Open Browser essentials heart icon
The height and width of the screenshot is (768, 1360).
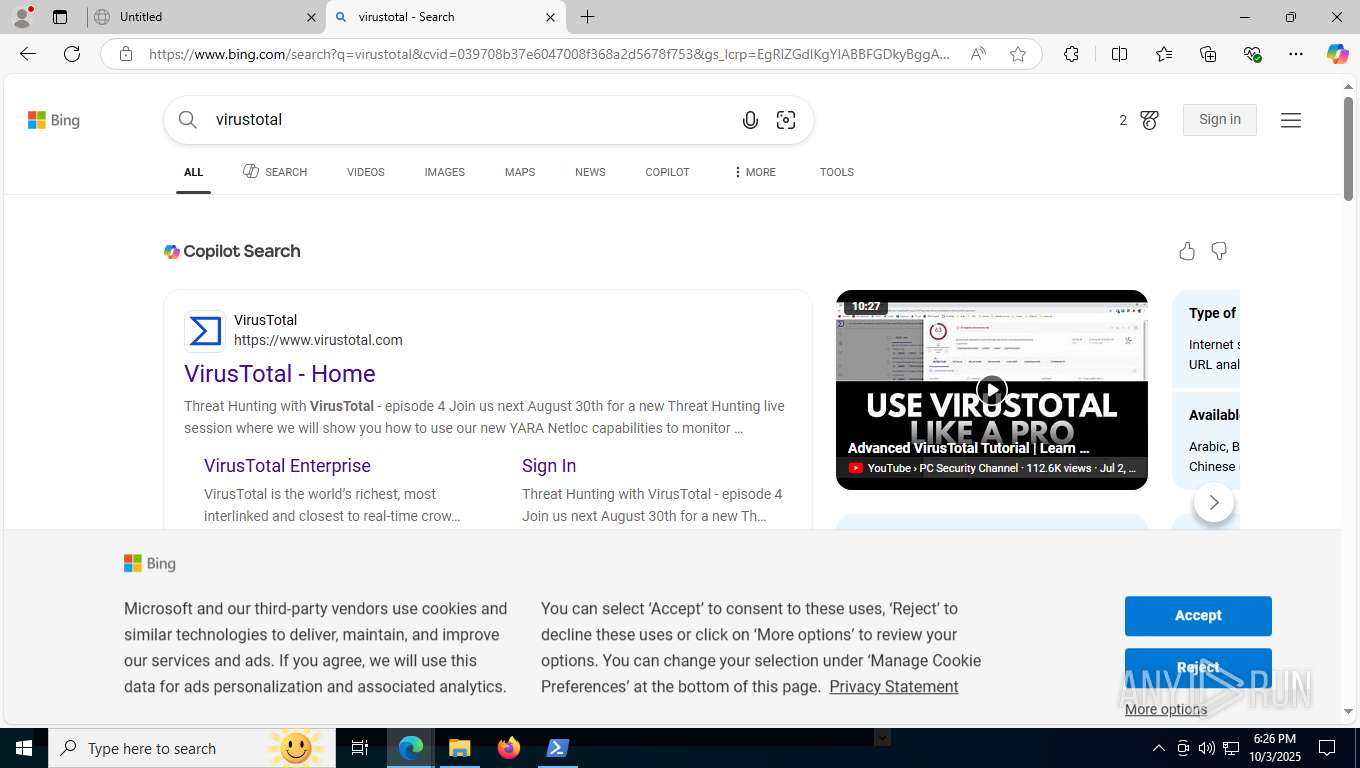tap(1252, 54)
